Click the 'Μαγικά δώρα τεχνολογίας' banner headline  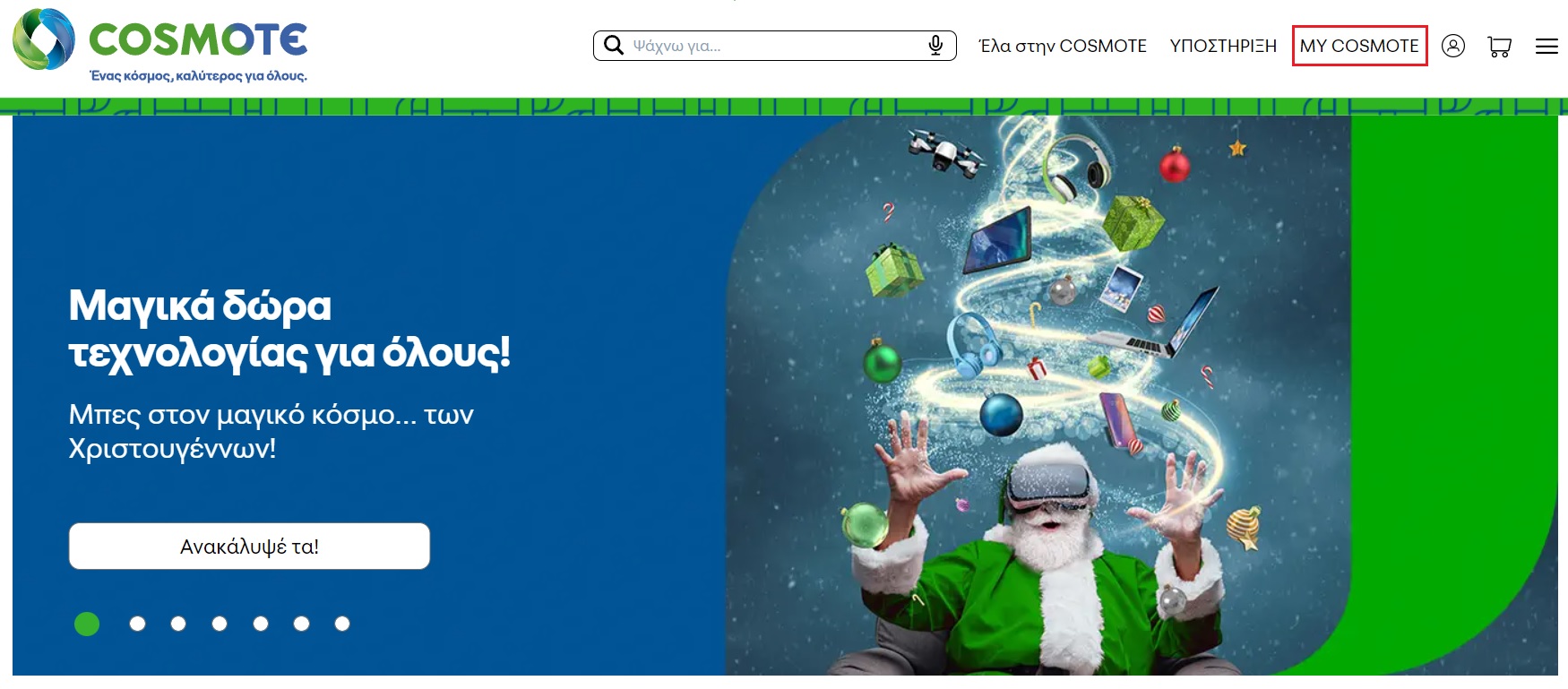pyautogui.click(x=289, y=329)
